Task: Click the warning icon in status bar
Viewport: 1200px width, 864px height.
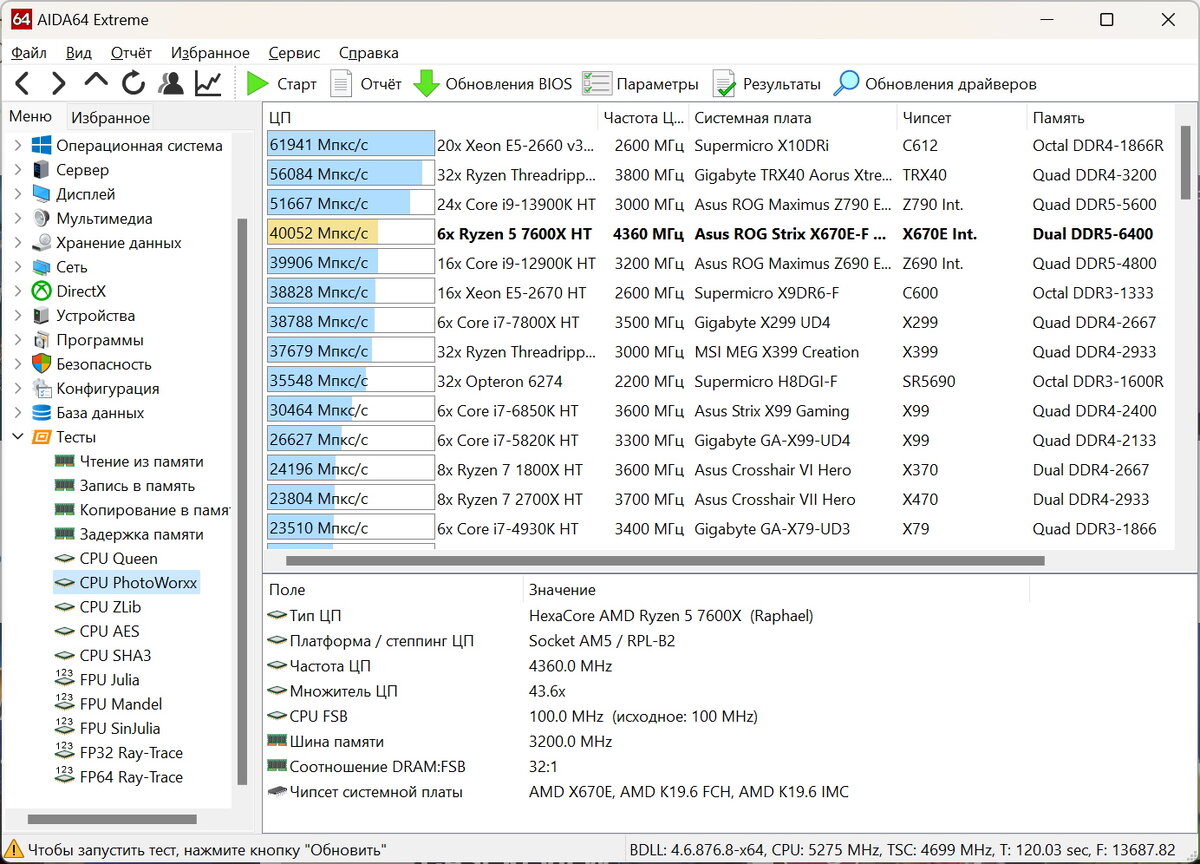Action: 14,850
